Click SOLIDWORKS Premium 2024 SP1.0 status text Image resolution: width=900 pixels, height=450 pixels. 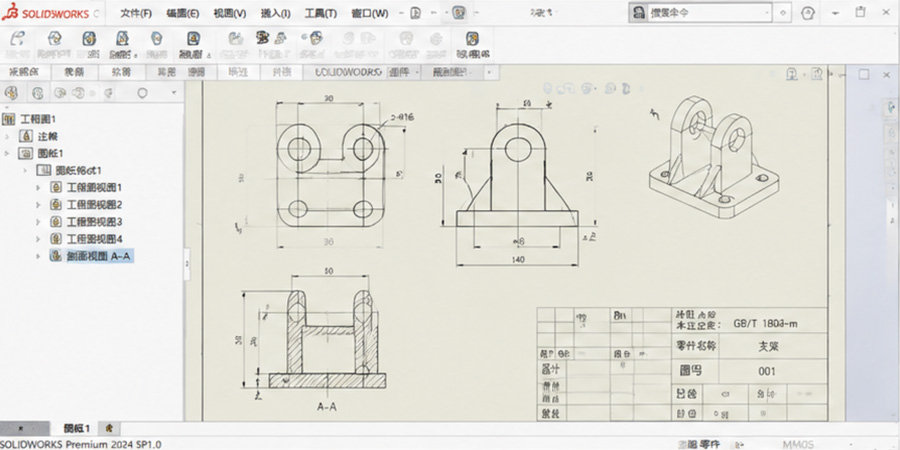pos(81,444)
